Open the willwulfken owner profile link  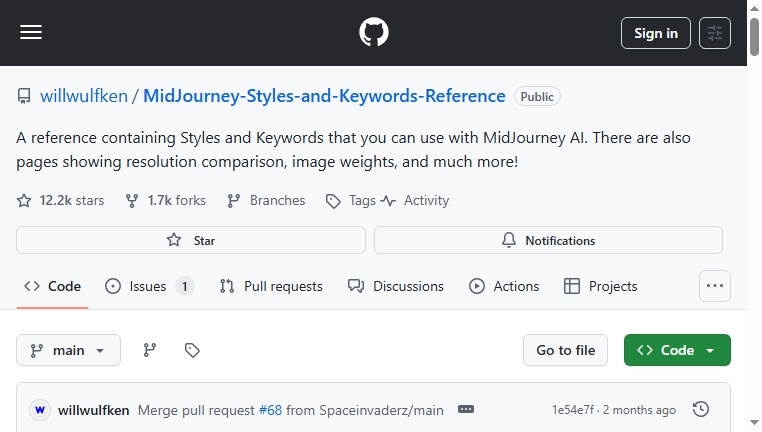tap(84, 96)
